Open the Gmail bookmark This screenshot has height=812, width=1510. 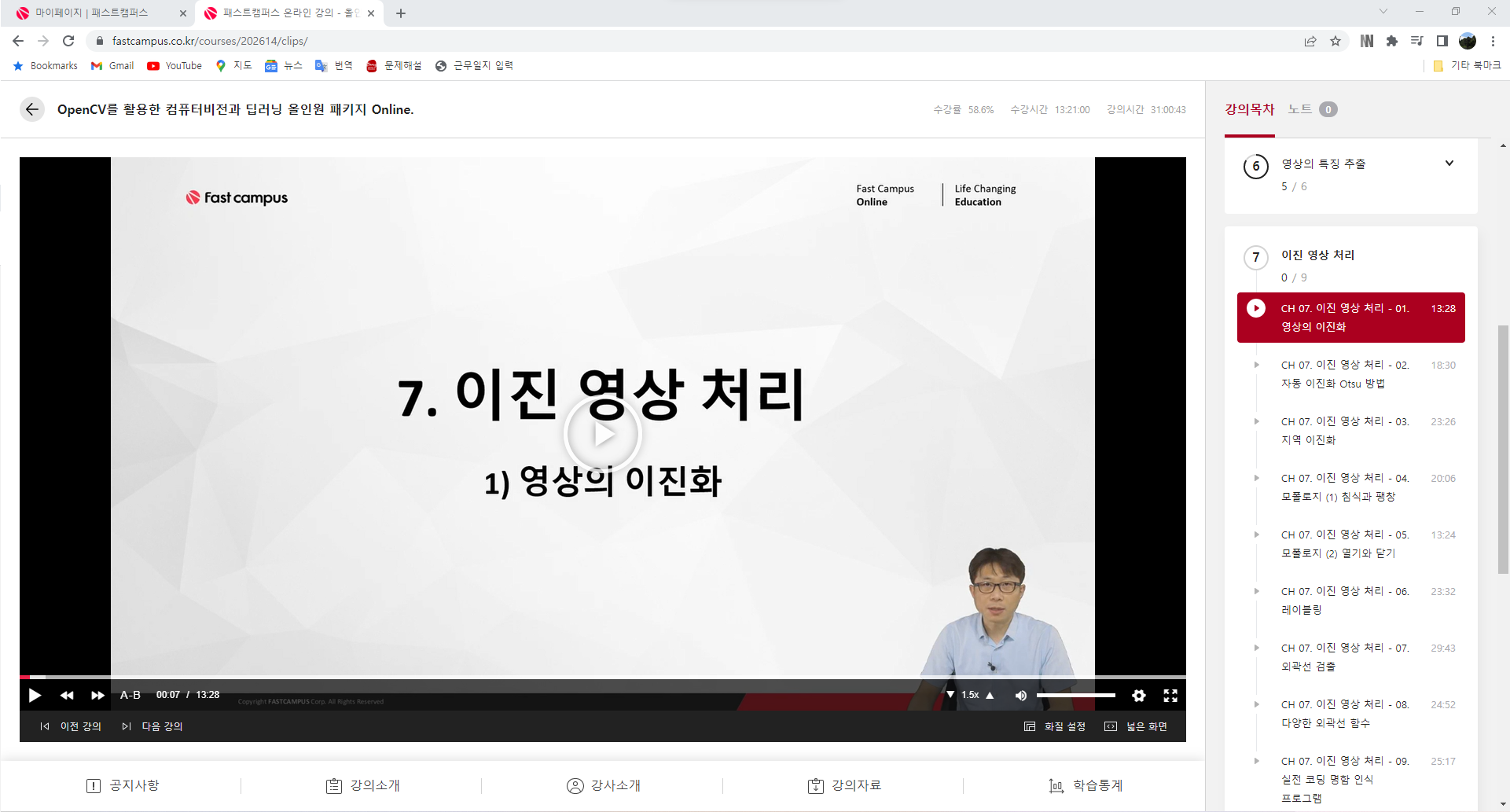coord(112,66)
